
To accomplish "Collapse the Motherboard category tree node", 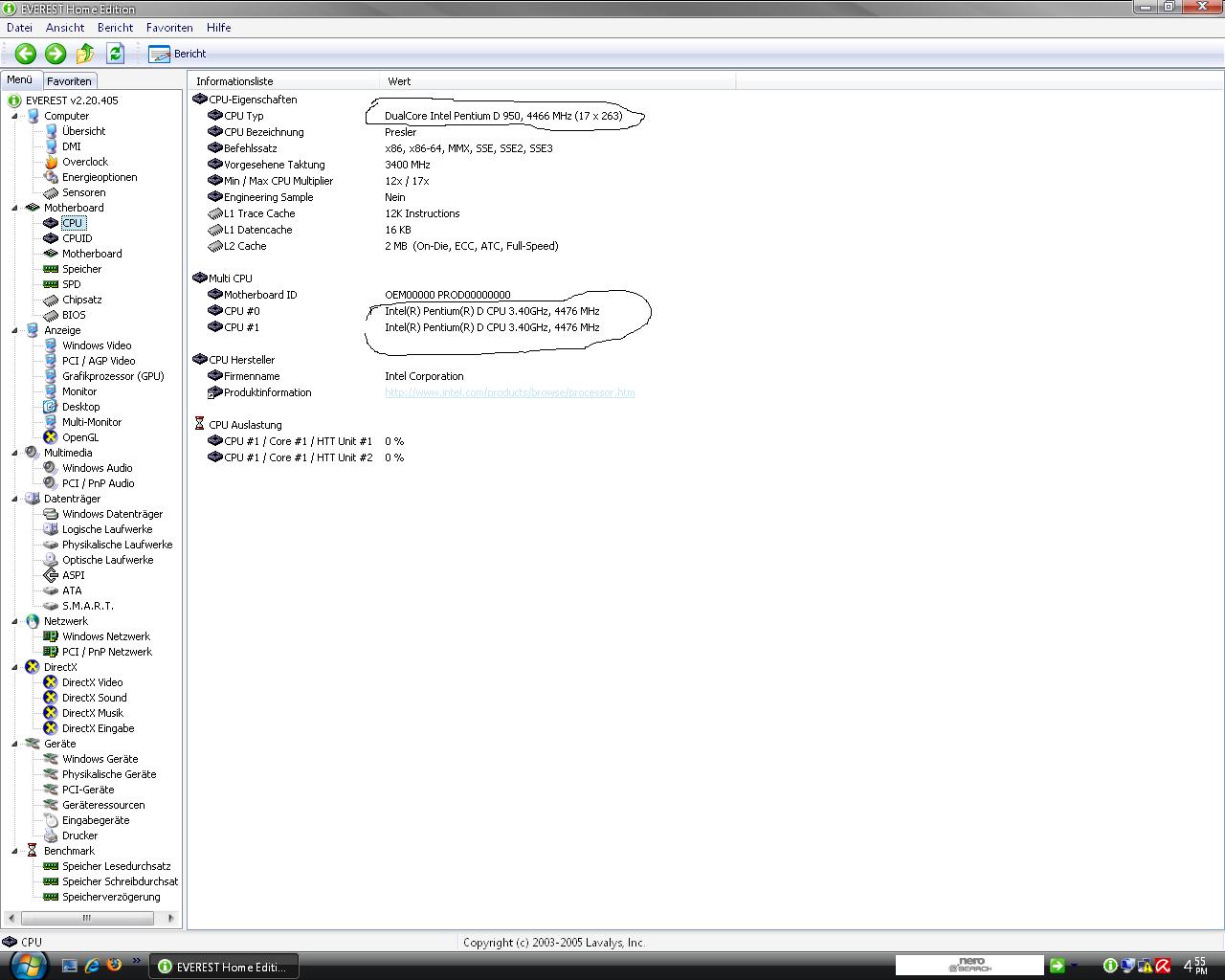I will pos(15,208).
